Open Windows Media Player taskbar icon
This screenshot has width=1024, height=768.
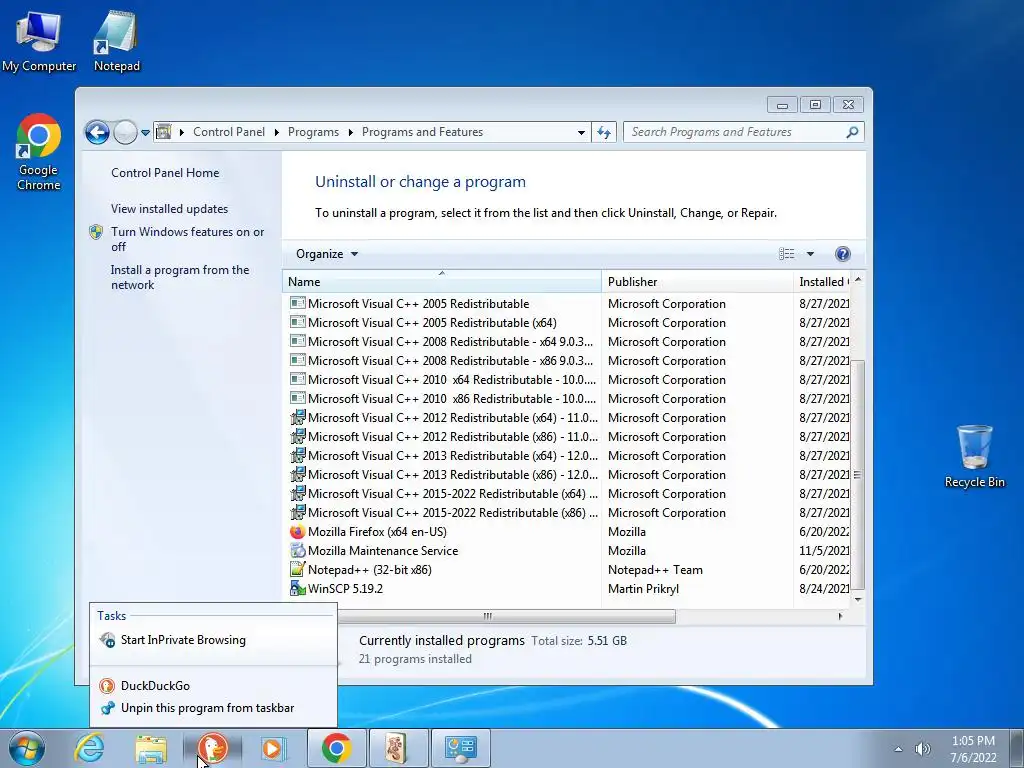point(274,748)
